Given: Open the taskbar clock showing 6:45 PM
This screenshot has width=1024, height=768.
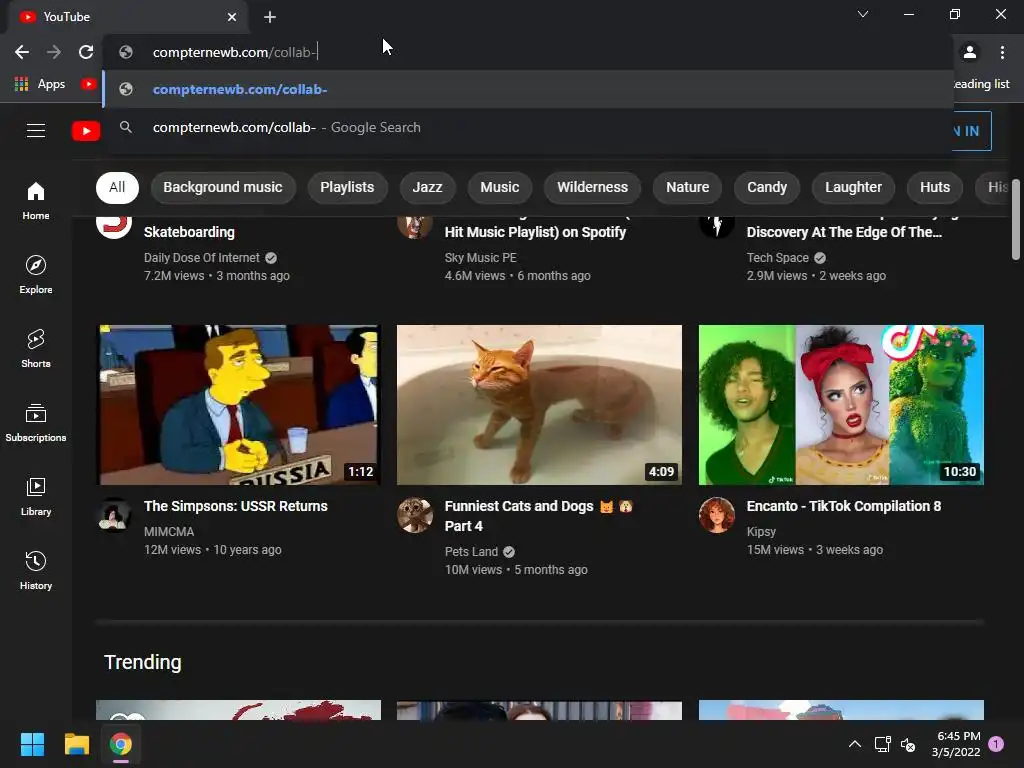Looking at the screenshot, I should (x=956, y=744).
